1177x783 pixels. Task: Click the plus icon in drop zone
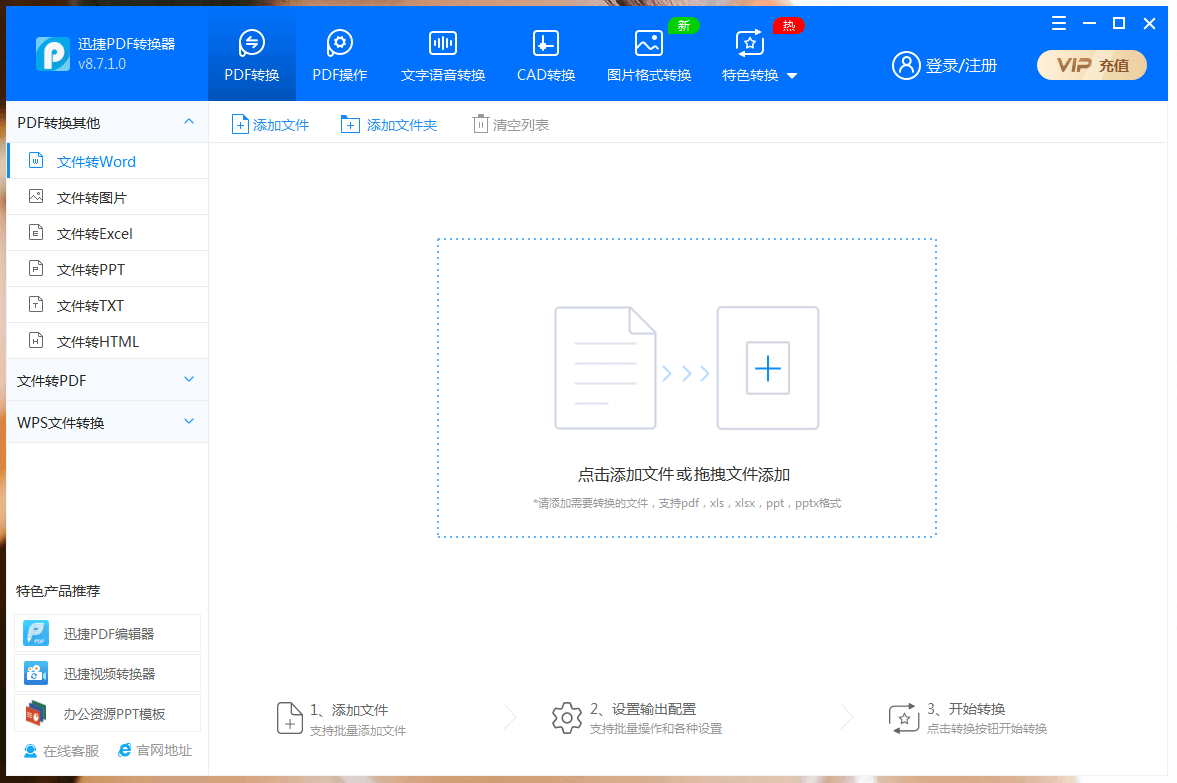pyautogui.click(x=768, y=369)
